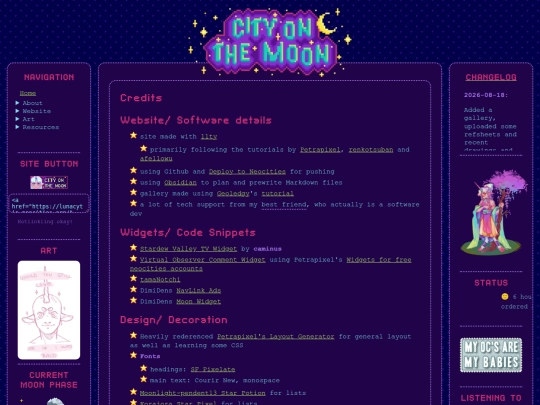This screenshot has height=405, width=540.
Task: Click the City on the Moon site button image
Action: pyautogui.click(x=49, y=183)
